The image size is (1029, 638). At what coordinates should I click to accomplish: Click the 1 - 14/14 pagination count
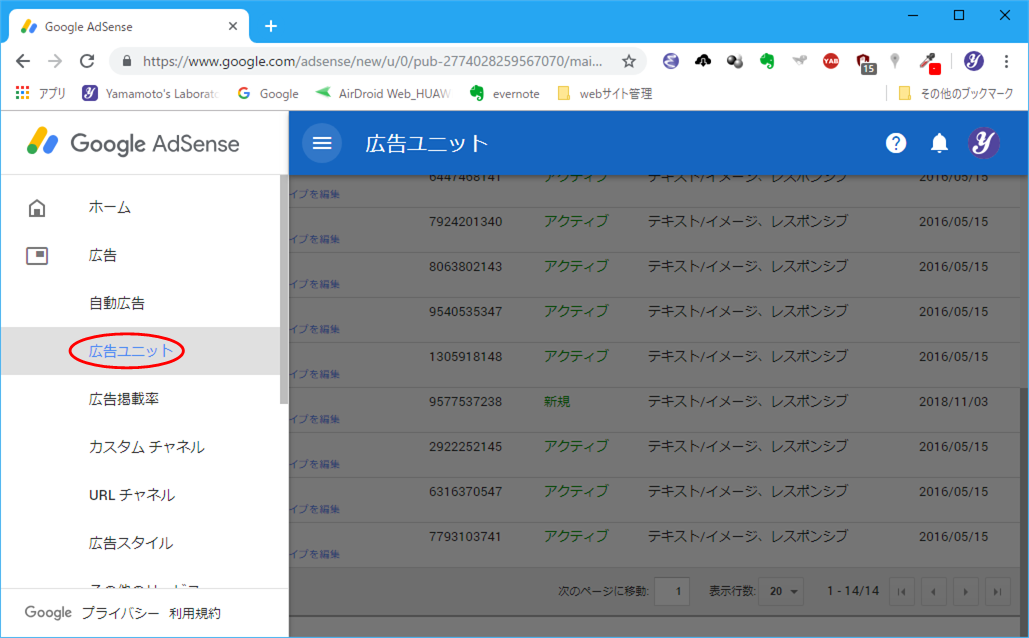point(852,591)
